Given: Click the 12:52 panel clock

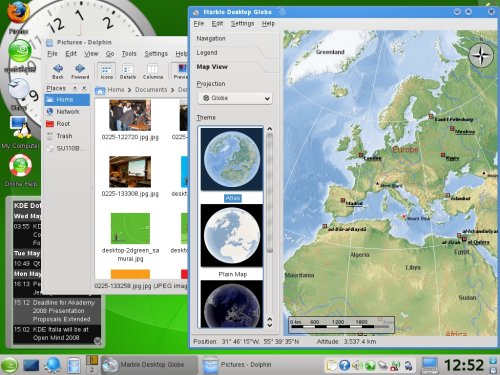Looking at the screenshot, I should coord(464,365).
